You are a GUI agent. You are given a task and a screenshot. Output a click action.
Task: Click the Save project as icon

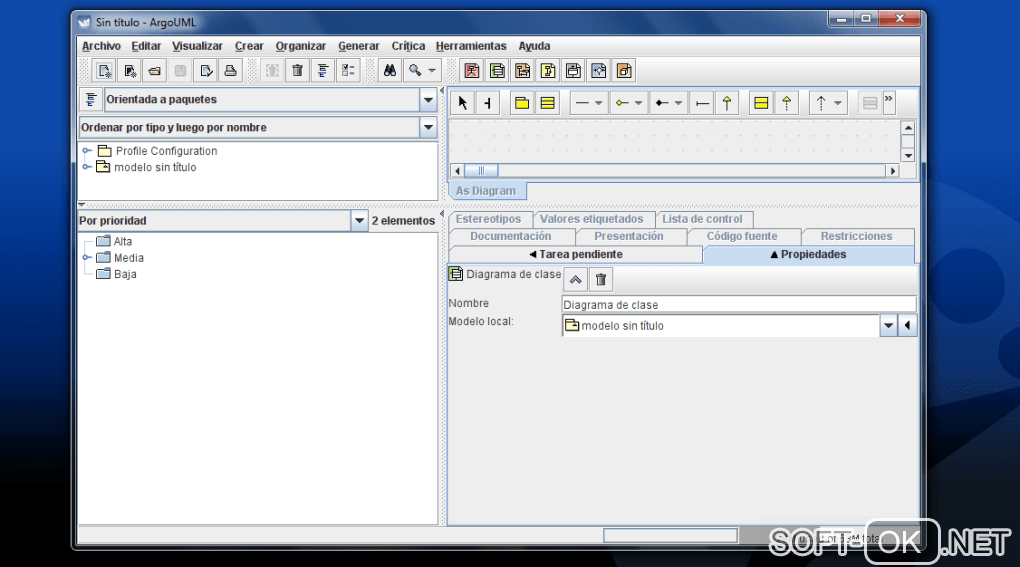pyautogui.click(x=206, y=71)
